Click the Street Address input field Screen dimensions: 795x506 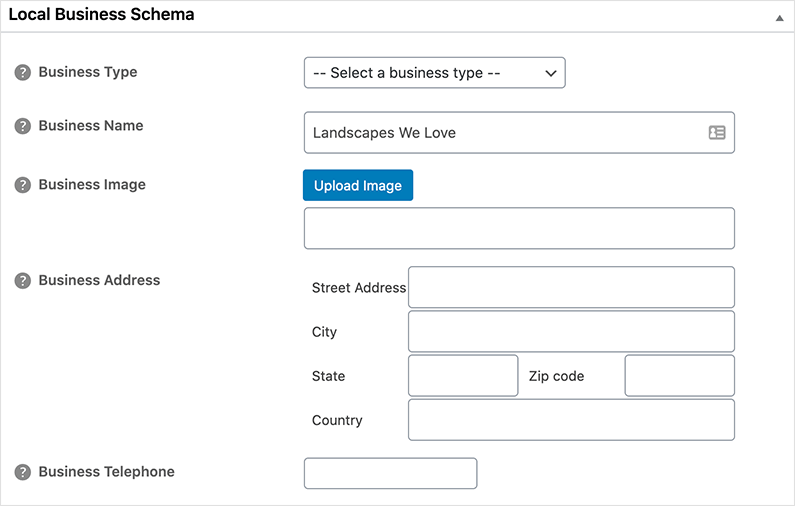(571, 287)
